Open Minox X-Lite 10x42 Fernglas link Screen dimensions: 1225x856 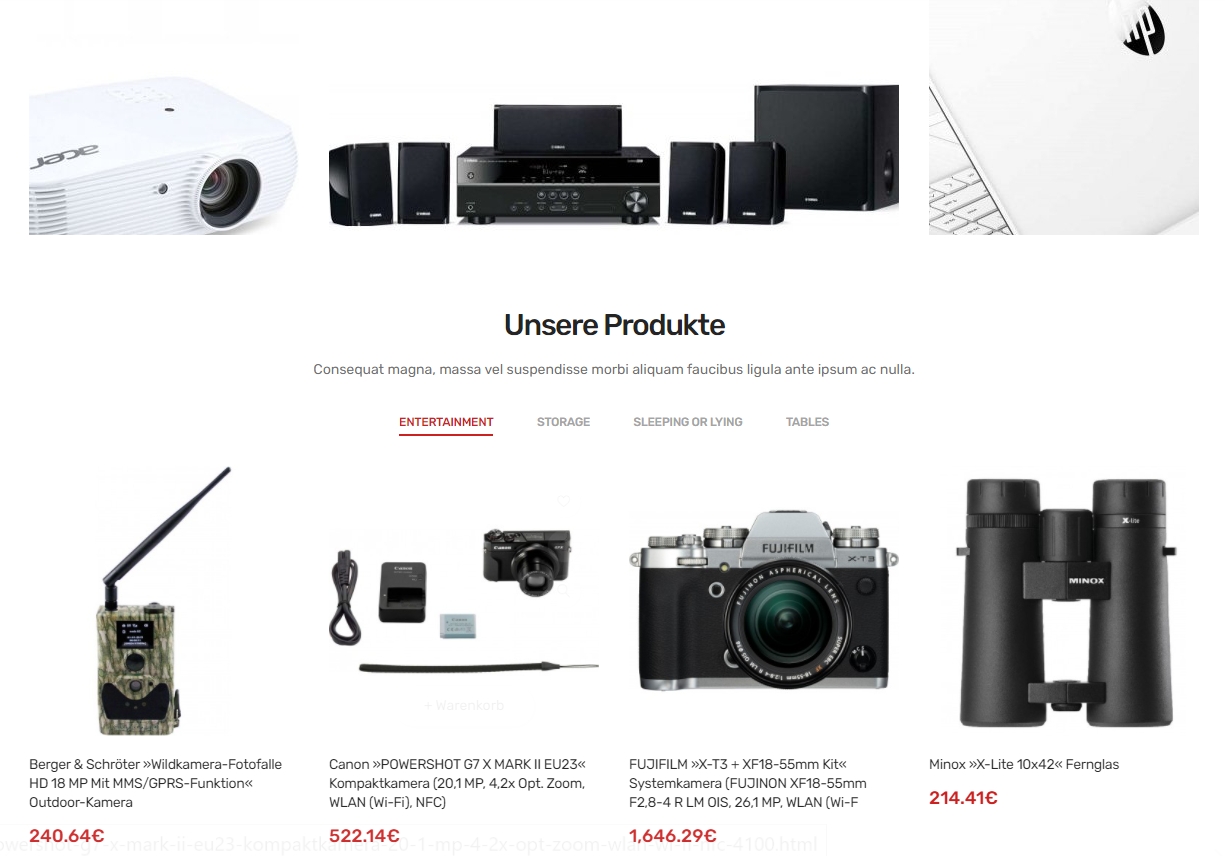[x=1024, y=764]
